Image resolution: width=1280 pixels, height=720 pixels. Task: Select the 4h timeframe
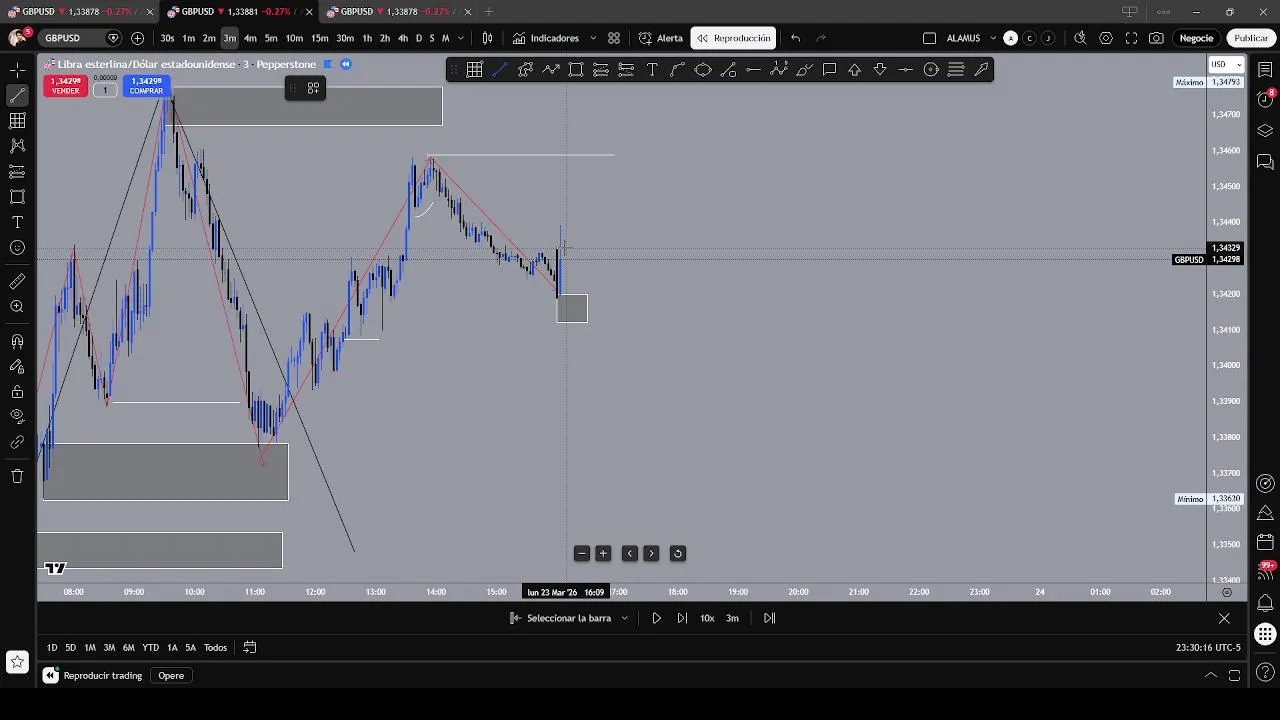(403, 38)
